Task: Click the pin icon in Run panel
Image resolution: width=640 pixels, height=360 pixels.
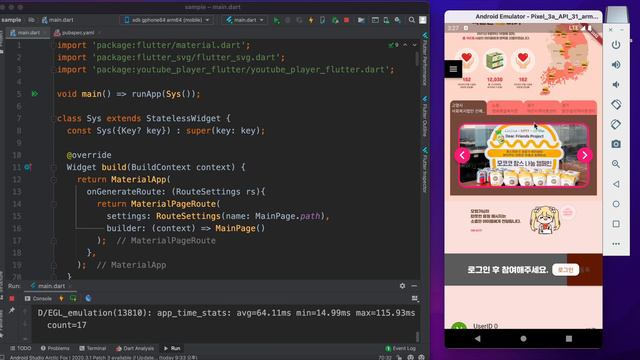Action: [x=12, y=311]
